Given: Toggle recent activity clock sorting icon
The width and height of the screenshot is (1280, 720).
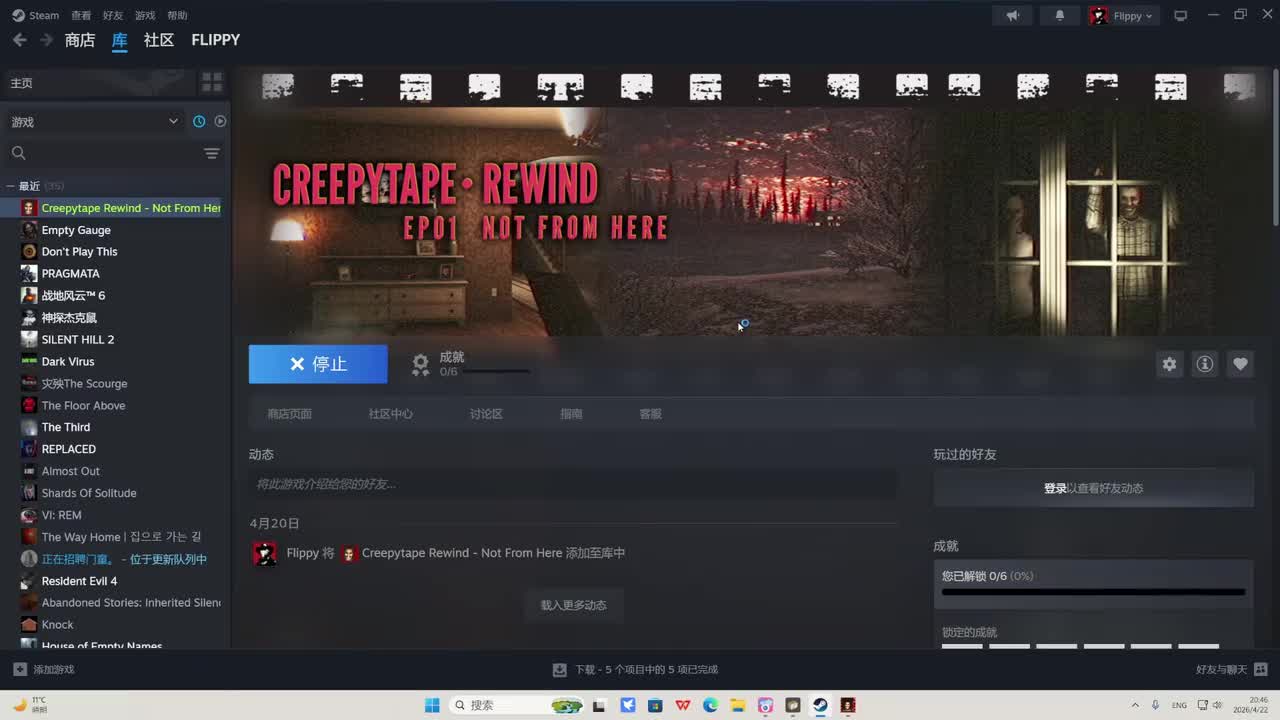Looking at the screenshot, I should pyautogui.click(x=199, y=121).
